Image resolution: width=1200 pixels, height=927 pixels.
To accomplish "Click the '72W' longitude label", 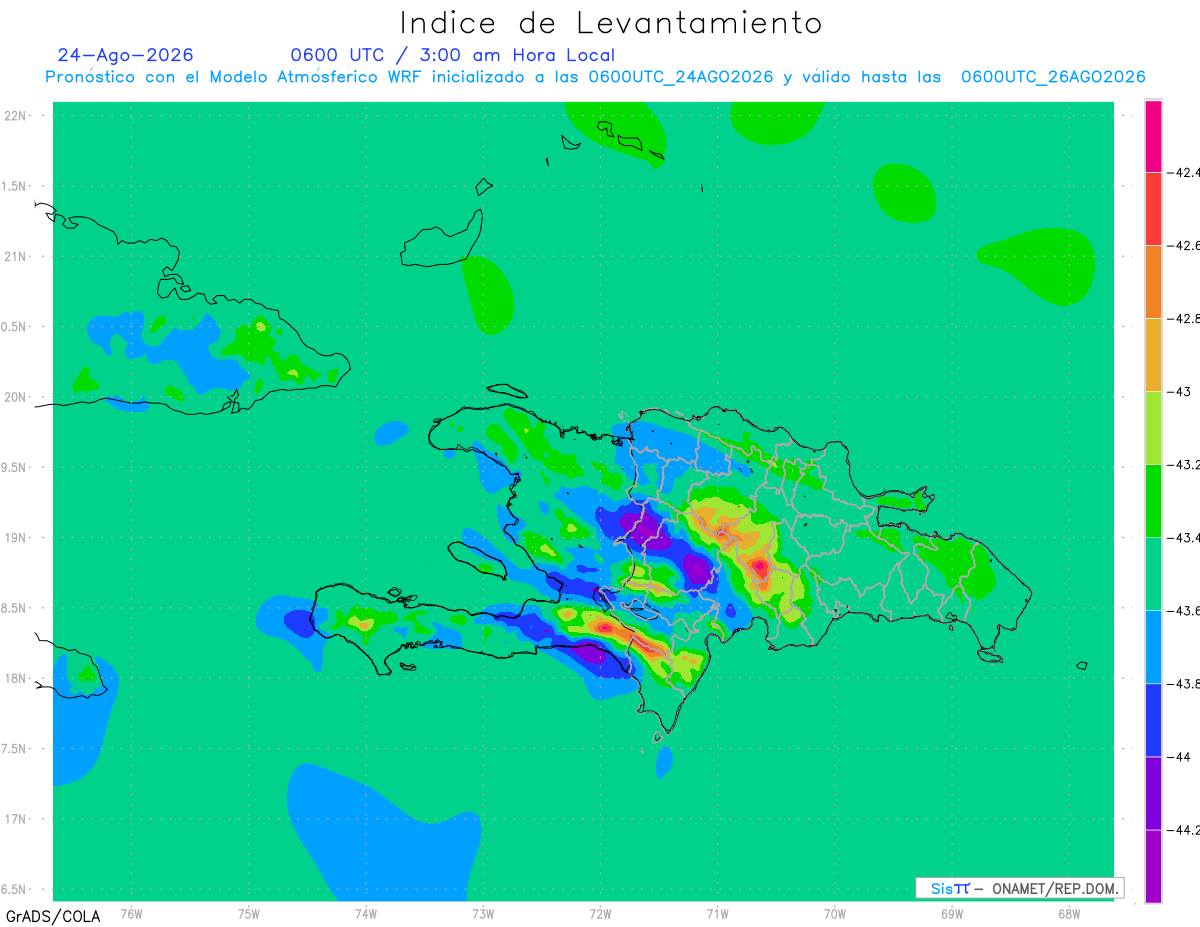I will 600,913.
